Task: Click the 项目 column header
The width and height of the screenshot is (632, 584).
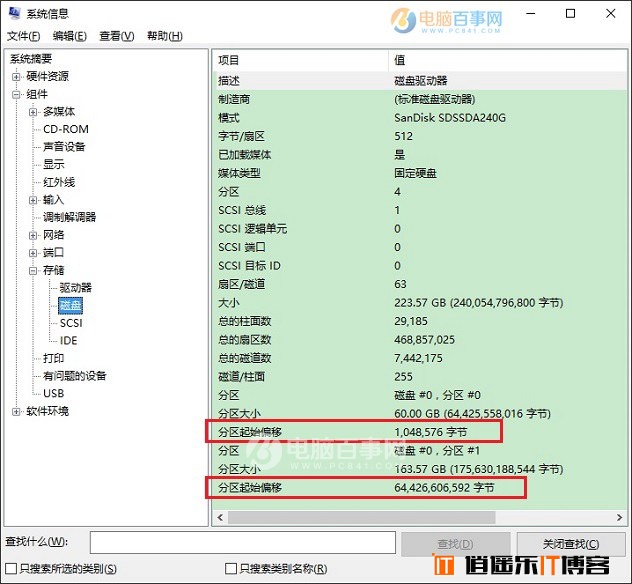Action: [x=300, y=60]
